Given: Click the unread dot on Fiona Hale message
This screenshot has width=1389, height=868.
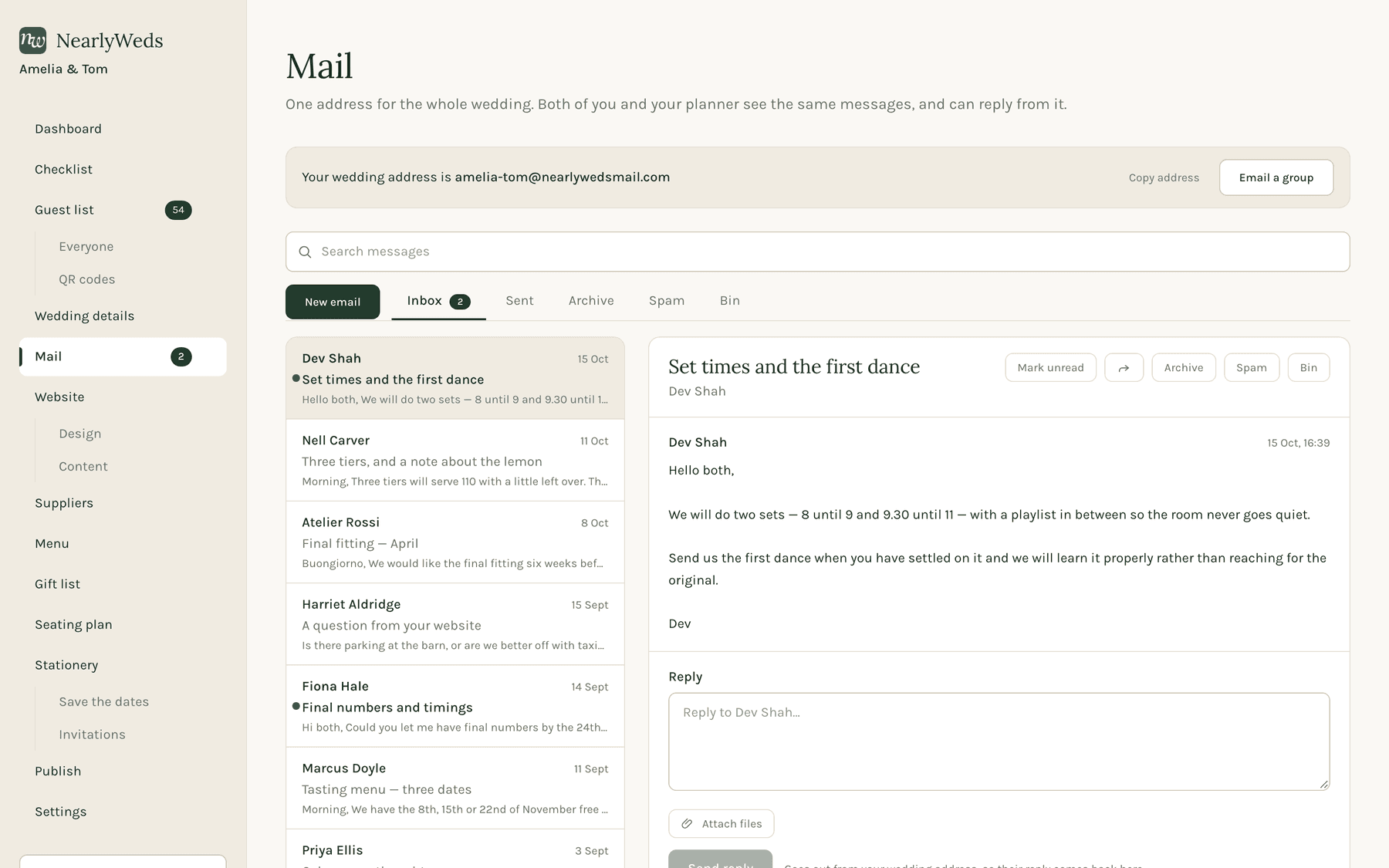Looking at the screenshot, I should 296,706.
